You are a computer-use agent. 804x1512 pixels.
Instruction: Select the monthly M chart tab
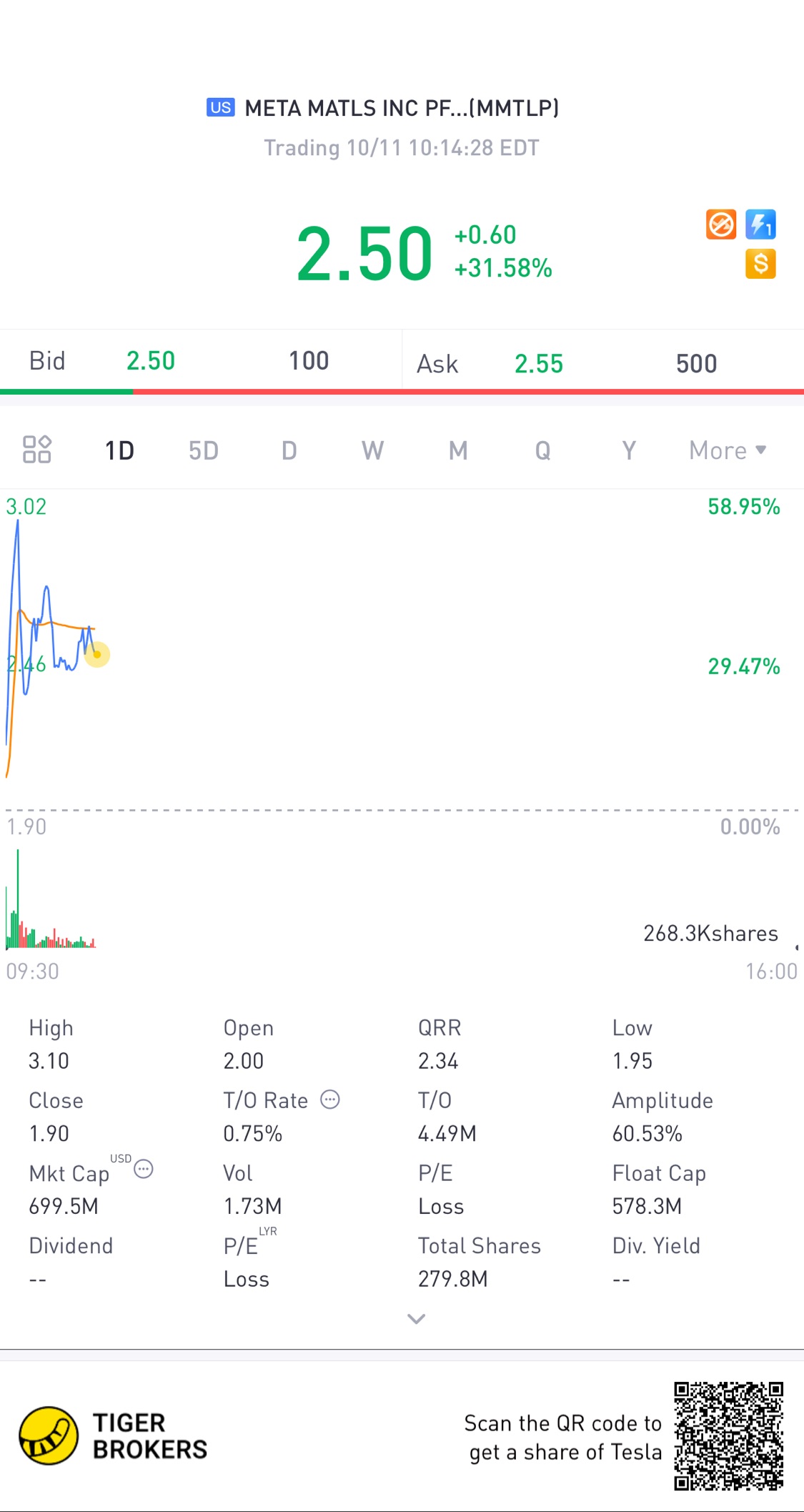[458, 450]
